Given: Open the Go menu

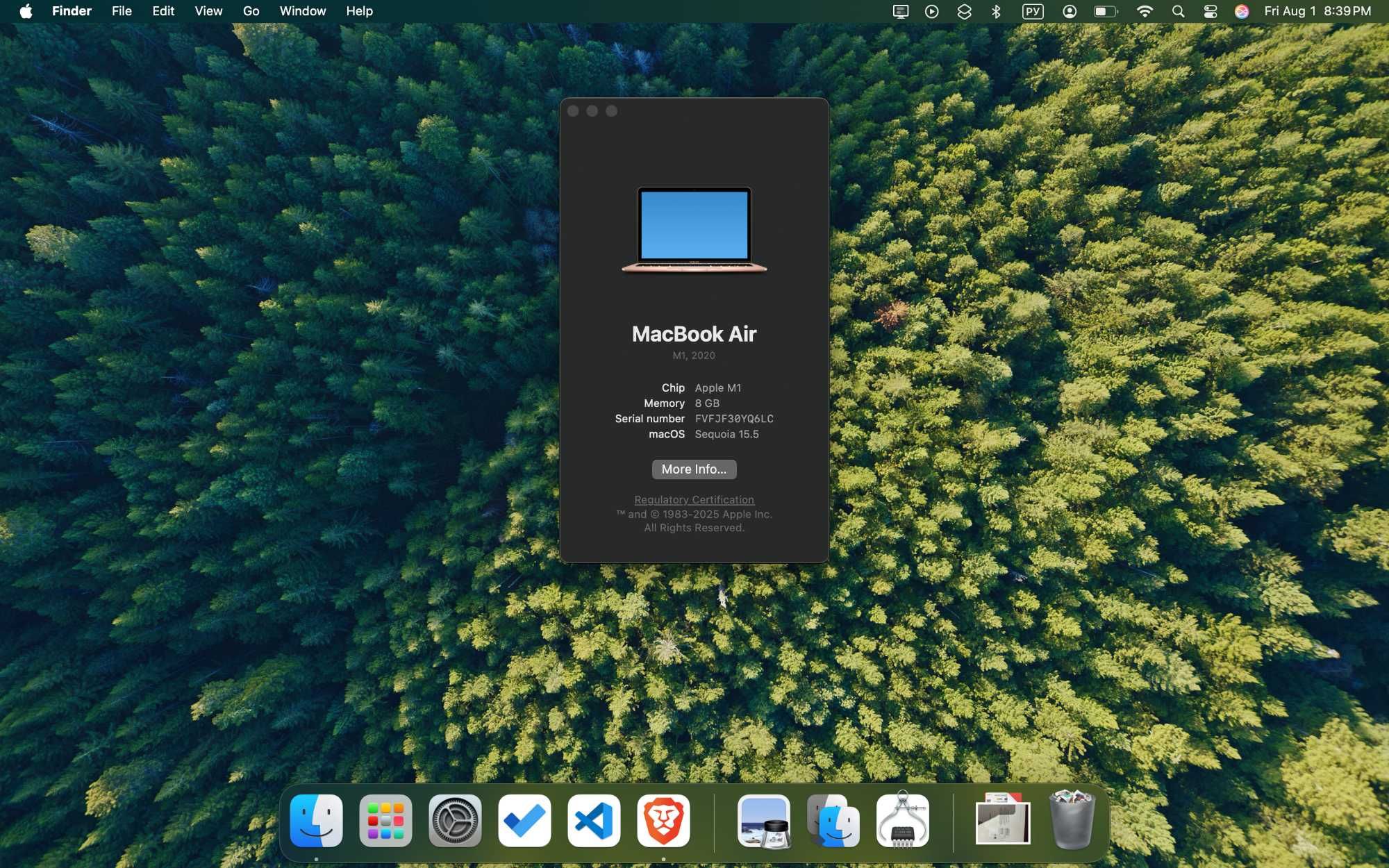Looking at the screenshot, I should point(251,11).
